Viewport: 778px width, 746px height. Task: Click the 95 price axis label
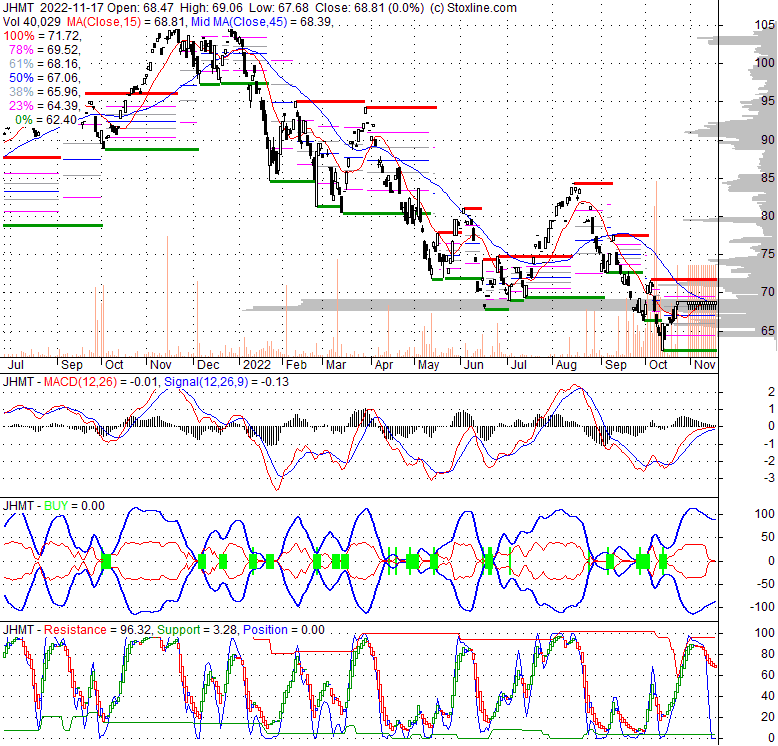point(768,101)
